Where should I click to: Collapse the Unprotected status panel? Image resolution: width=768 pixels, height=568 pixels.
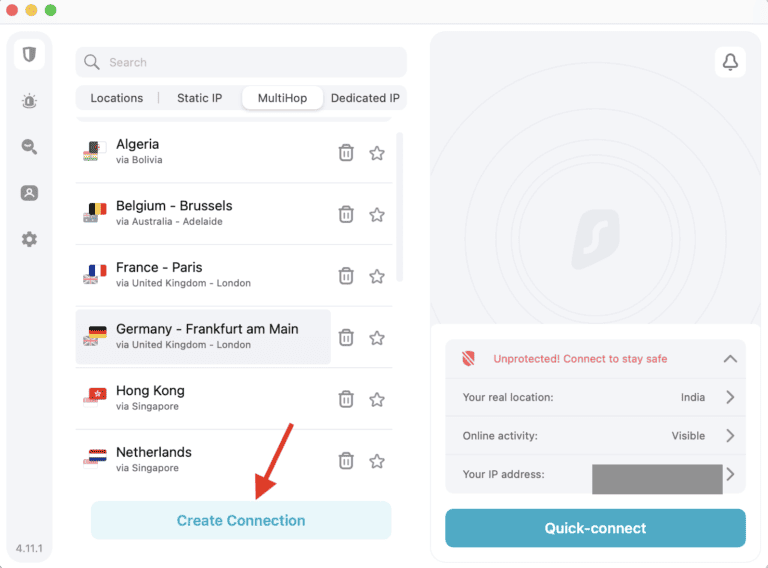pos(730,359)
